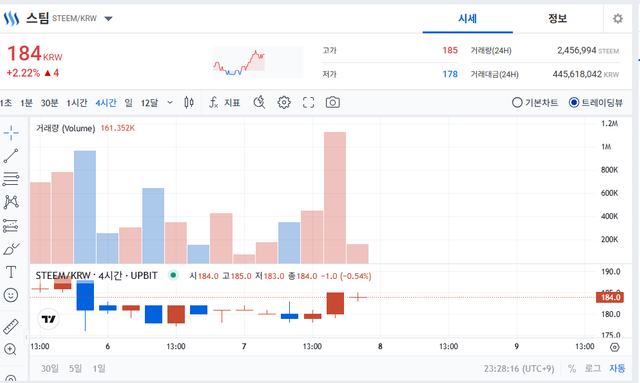Set interval to 12달
The image size is (640, 383).
coord(149,103)
